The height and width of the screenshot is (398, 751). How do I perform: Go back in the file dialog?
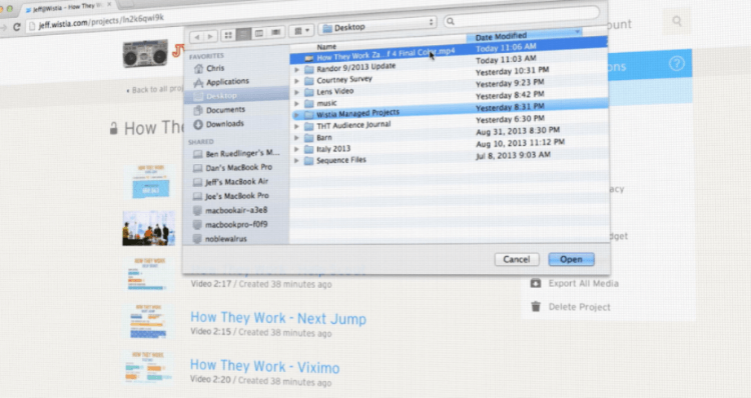tap(197, 36)
